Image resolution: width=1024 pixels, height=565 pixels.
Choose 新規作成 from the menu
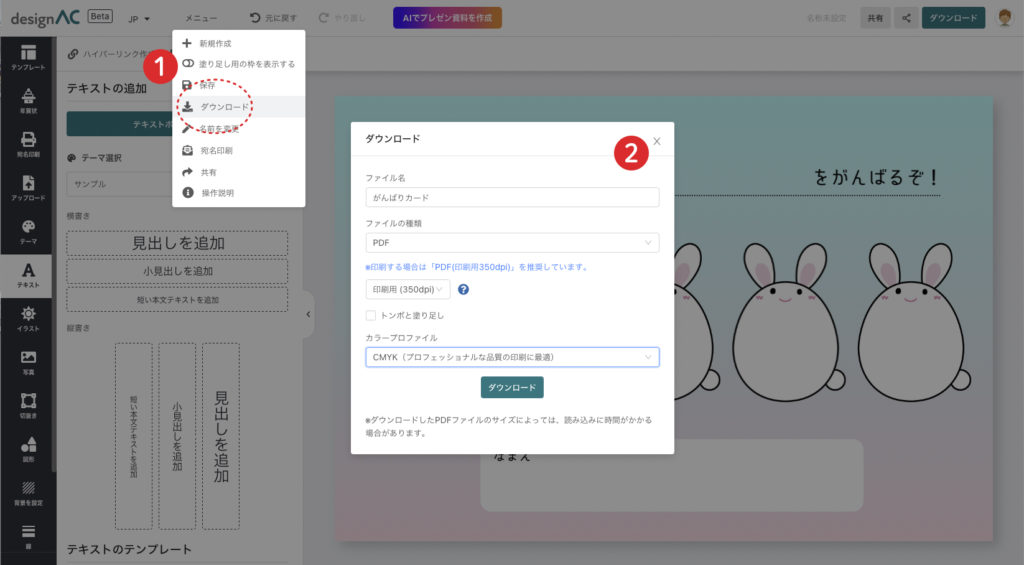pos(216,44)
